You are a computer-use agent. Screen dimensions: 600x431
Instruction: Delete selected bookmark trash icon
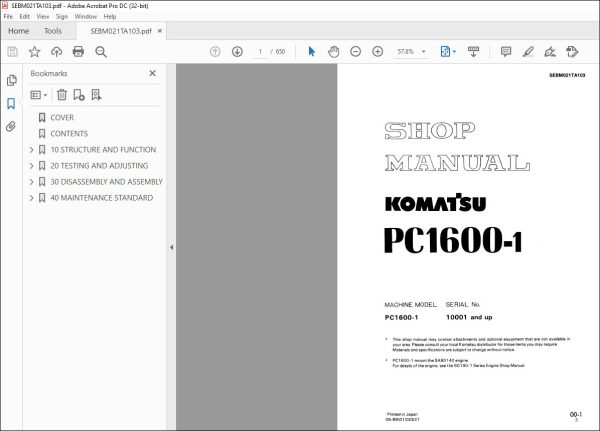coord(62,95)
